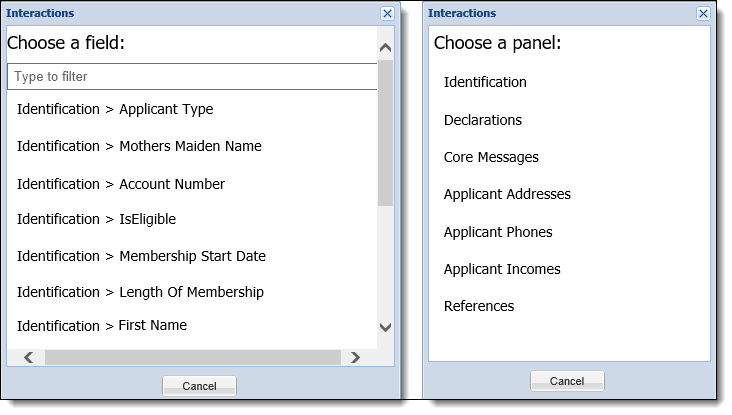732x415 pixels.
Task: Select the Applicant Addresses panel
Action: pyautogui.click(x=507, y=194)
